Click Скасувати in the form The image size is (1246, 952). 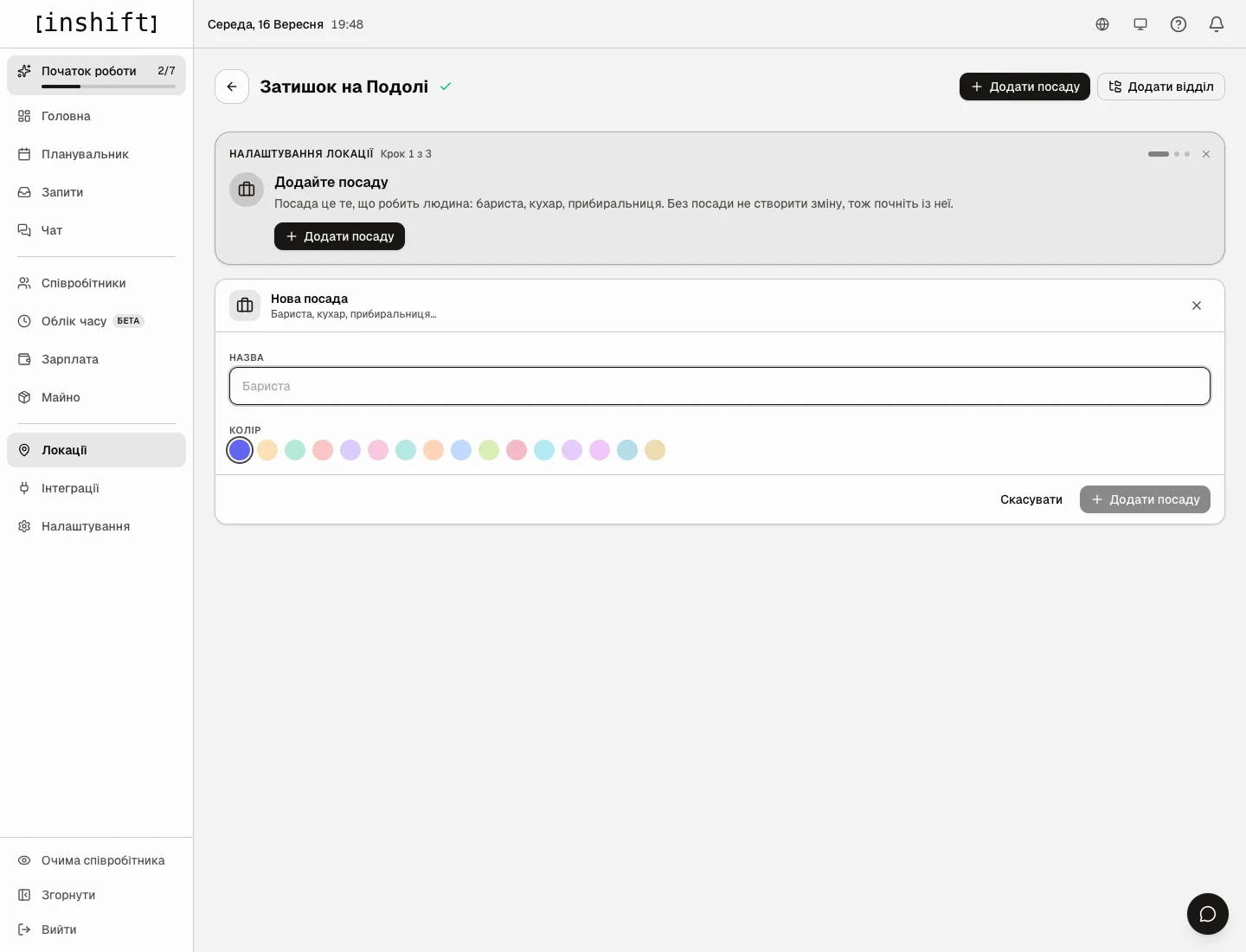tap(1031, 499)
